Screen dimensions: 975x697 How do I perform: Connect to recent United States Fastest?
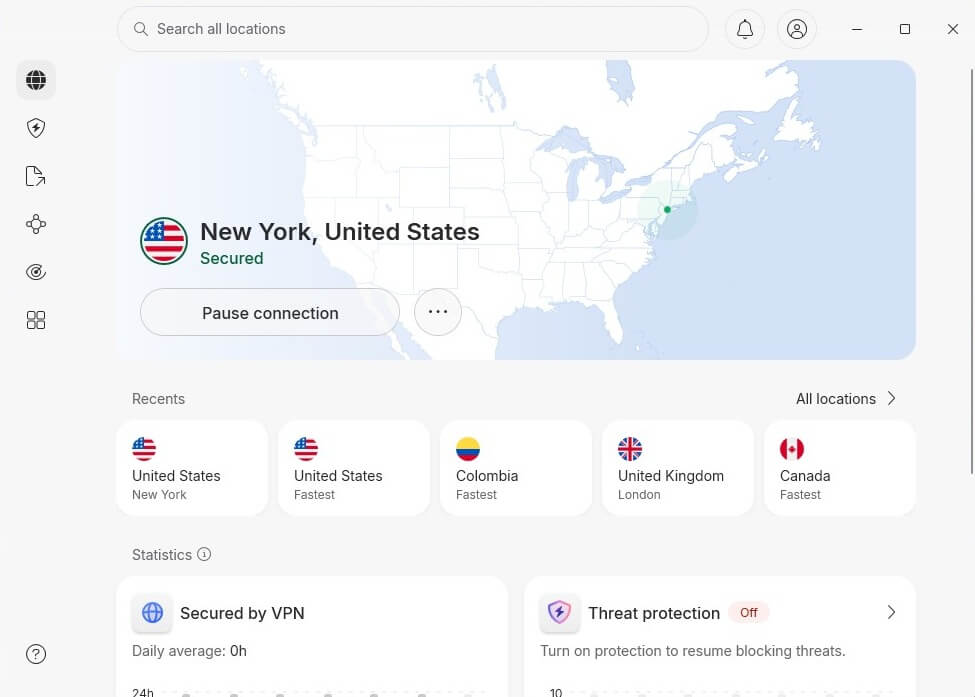[x=354, y=468]
